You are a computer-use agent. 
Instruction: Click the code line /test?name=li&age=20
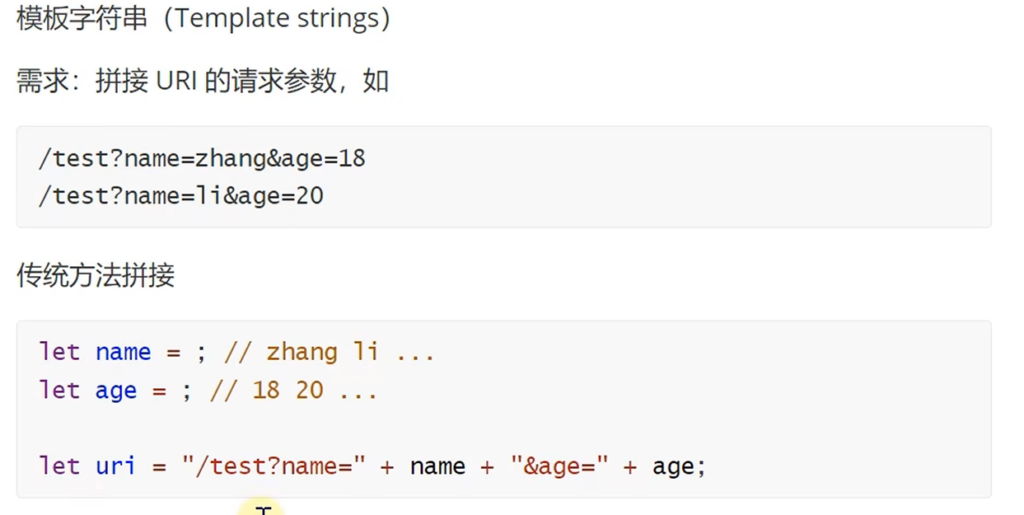[x=181, y=195]
